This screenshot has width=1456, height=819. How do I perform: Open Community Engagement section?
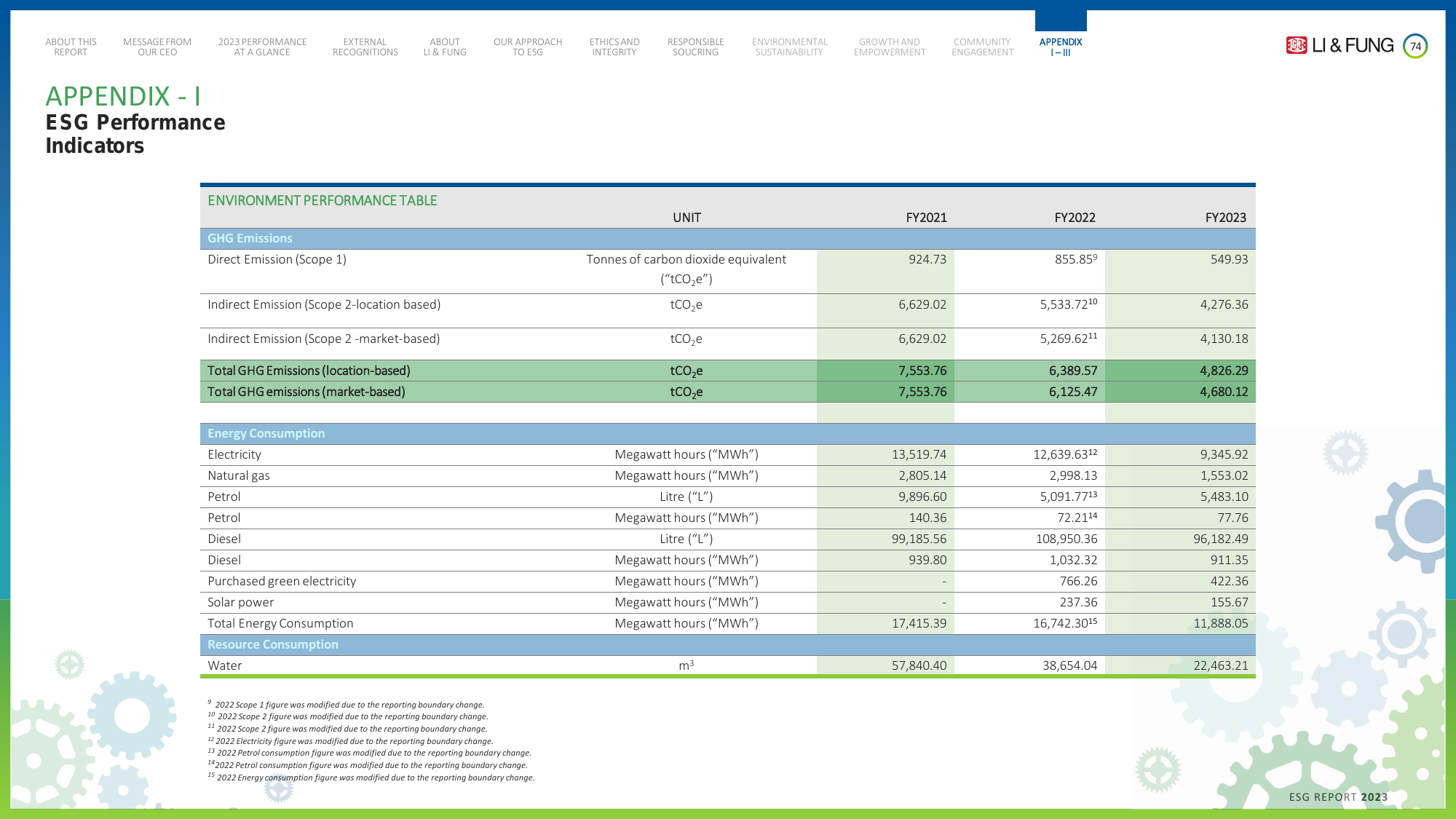point(982,47)
